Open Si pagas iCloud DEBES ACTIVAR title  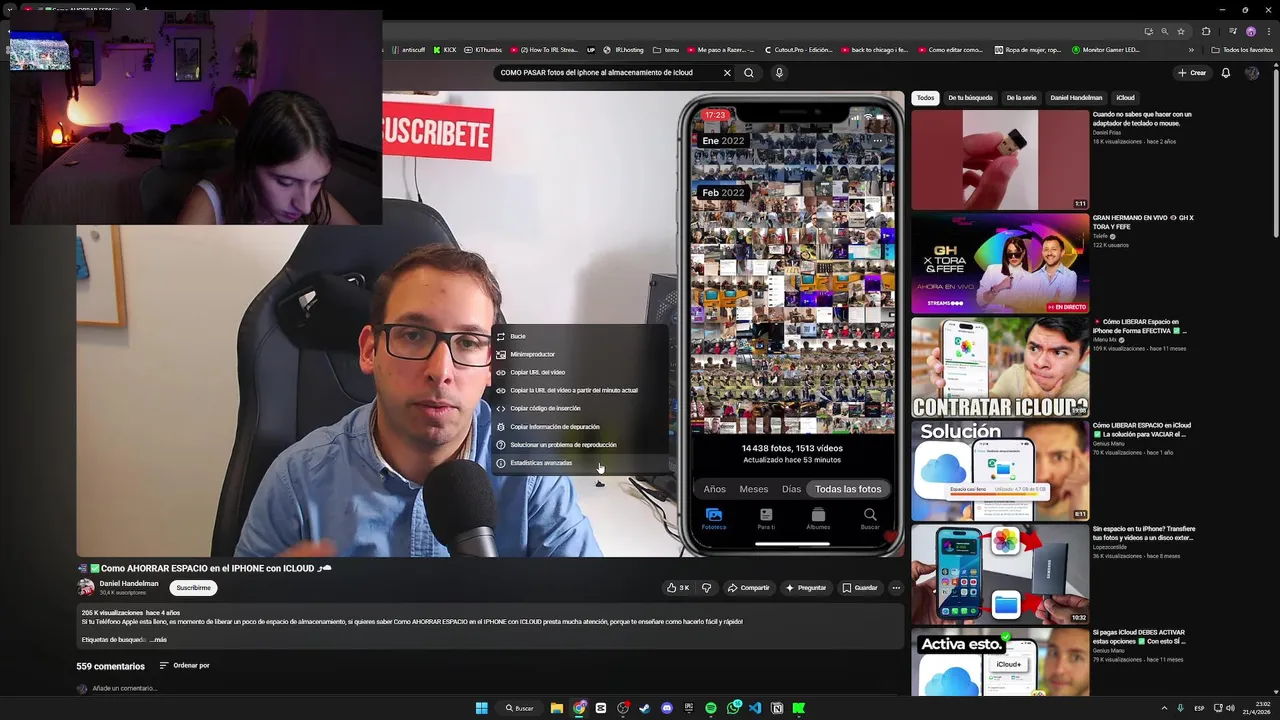(1140, 637)
